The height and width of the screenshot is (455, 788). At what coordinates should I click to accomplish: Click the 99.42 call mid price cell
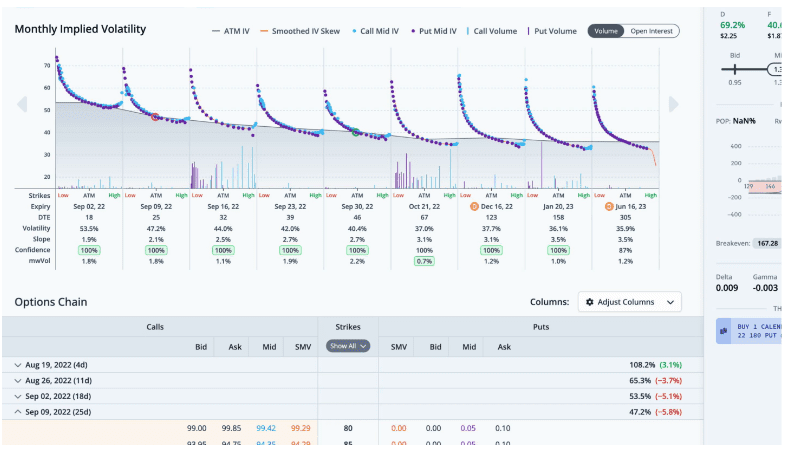click(x=266, y=428)
